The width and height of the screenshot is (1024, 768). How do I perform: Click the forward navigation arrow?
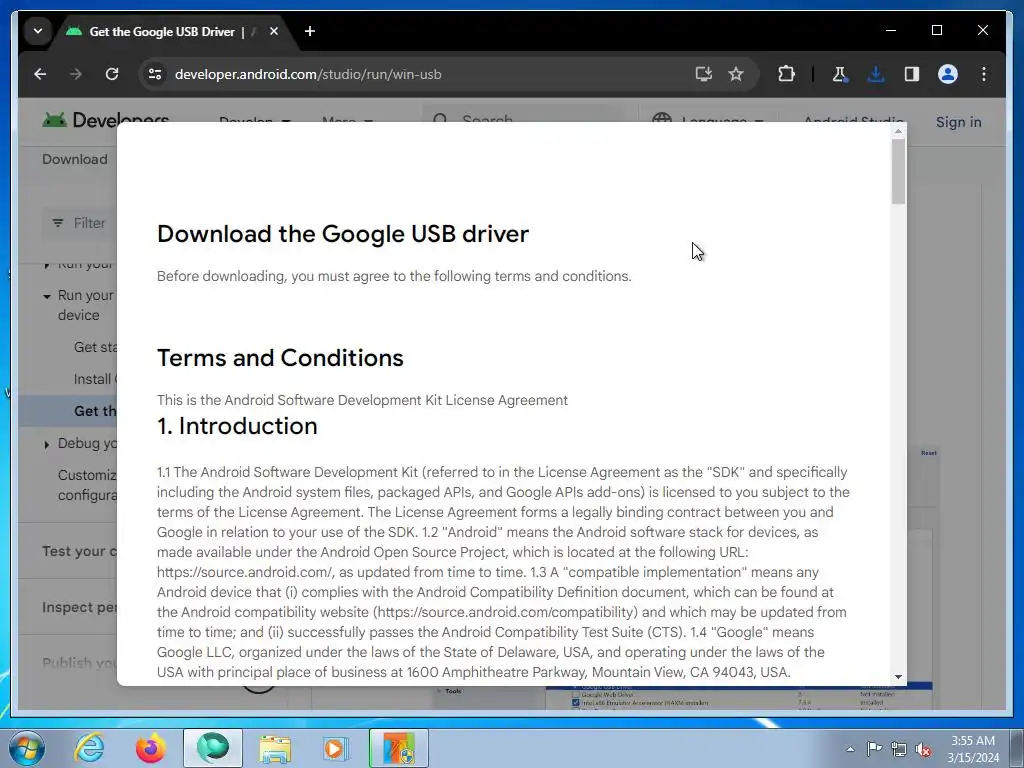76,74
